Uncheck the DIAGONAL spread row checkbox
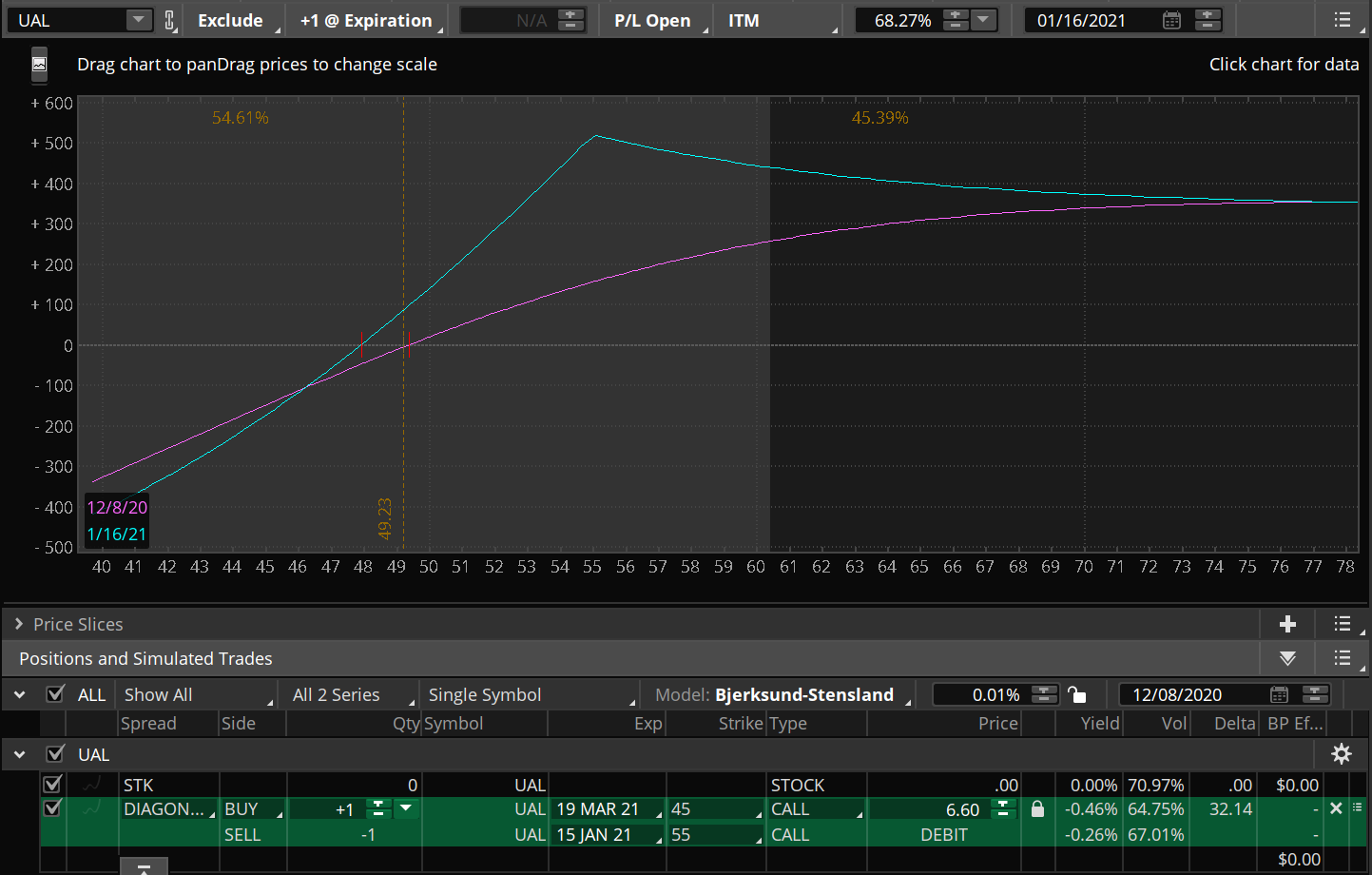The width and height of the screenshot is (1372, 875). pyautogui.click(x=52, y=808)
